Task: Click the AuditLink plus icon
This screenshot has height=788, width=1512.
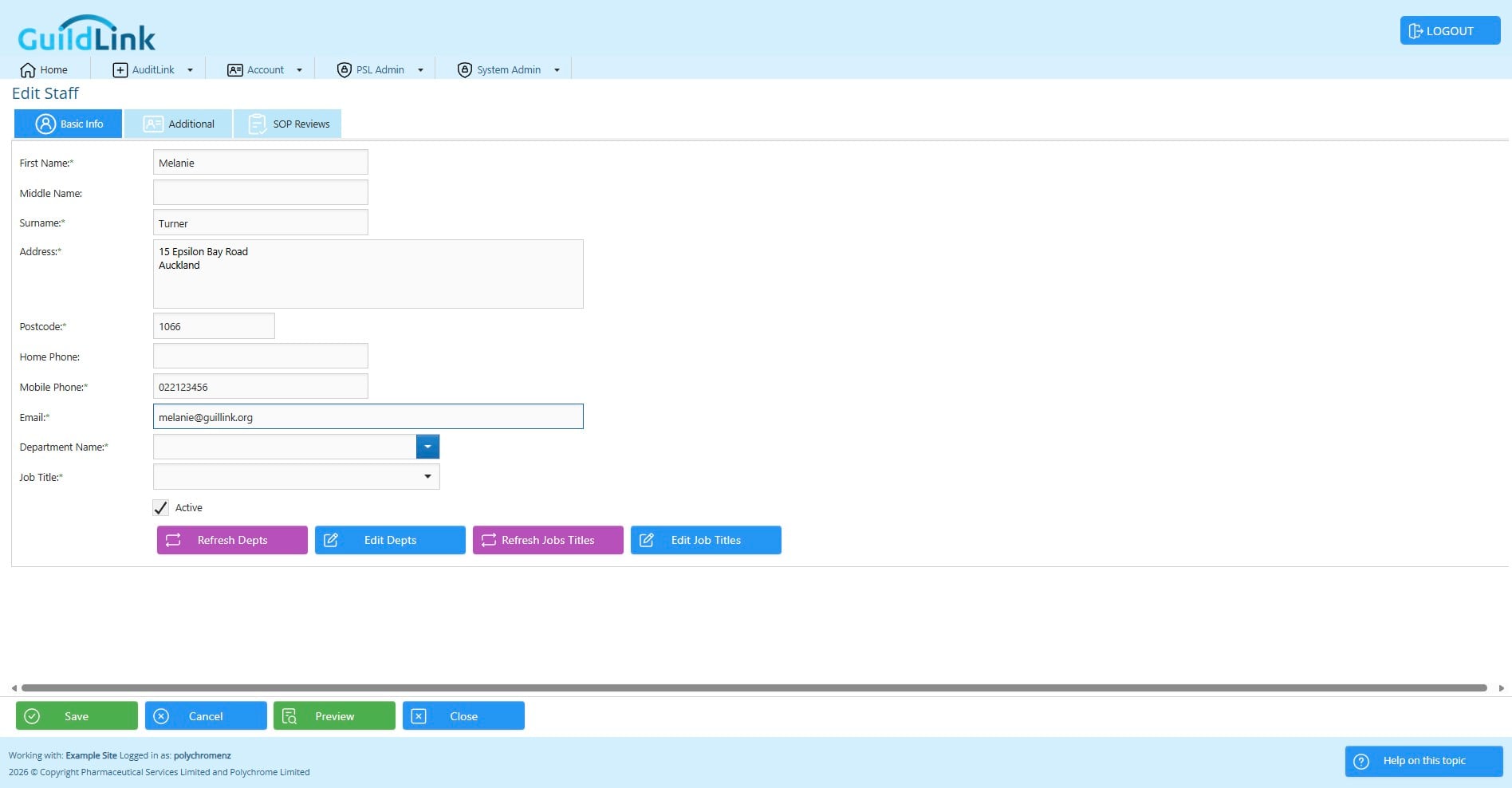Action: pos(120,70)
